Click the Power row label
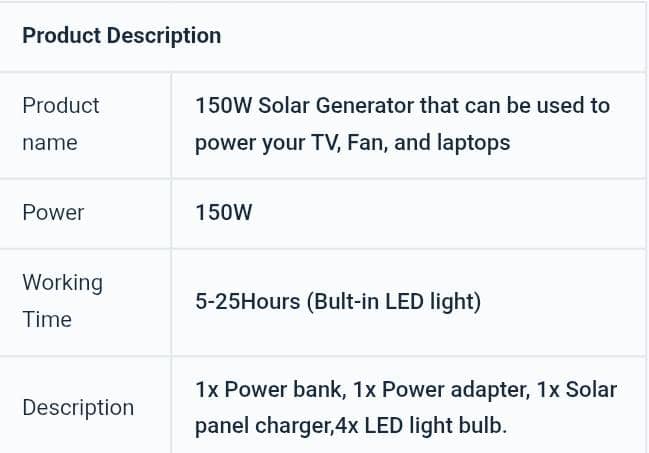Screen dimensions: 649x453 pyautogui.click(x=53, y=213)
